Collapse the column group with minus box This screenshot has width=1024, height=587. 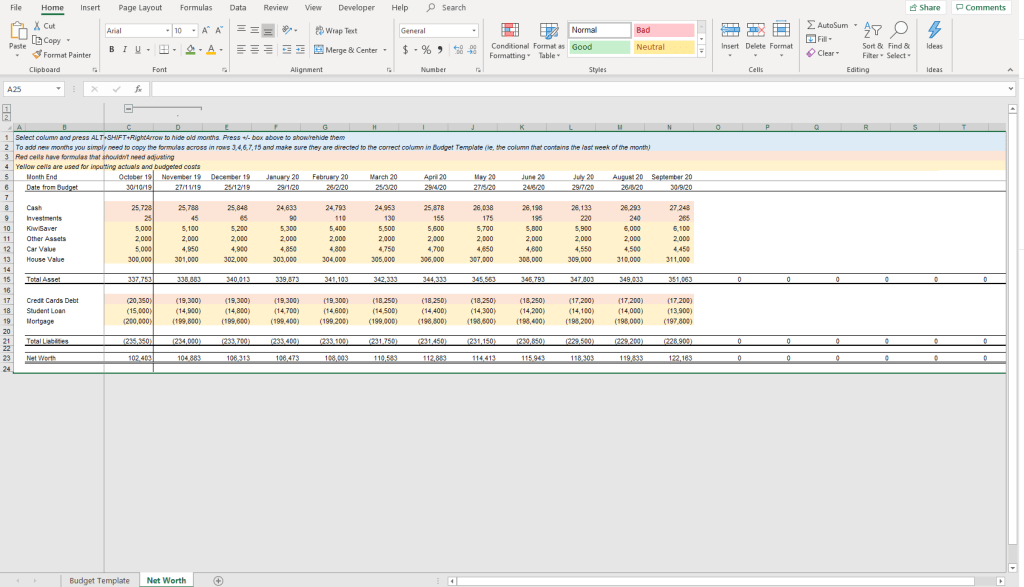coord(128,108)
